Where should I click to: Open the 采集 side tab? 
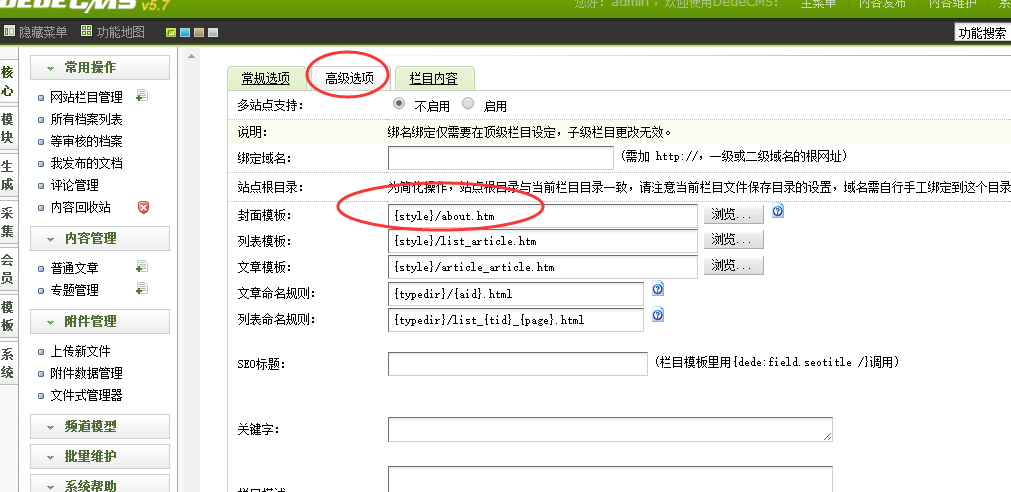pyautogui.click(x=7, y=222)
